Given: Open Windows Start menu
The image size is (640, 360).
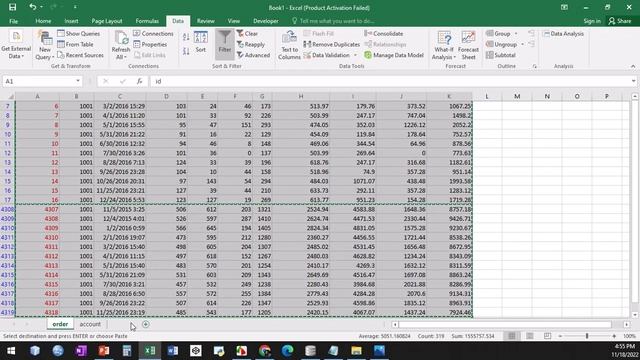Looking at the screenshot, I should point(11,351).
